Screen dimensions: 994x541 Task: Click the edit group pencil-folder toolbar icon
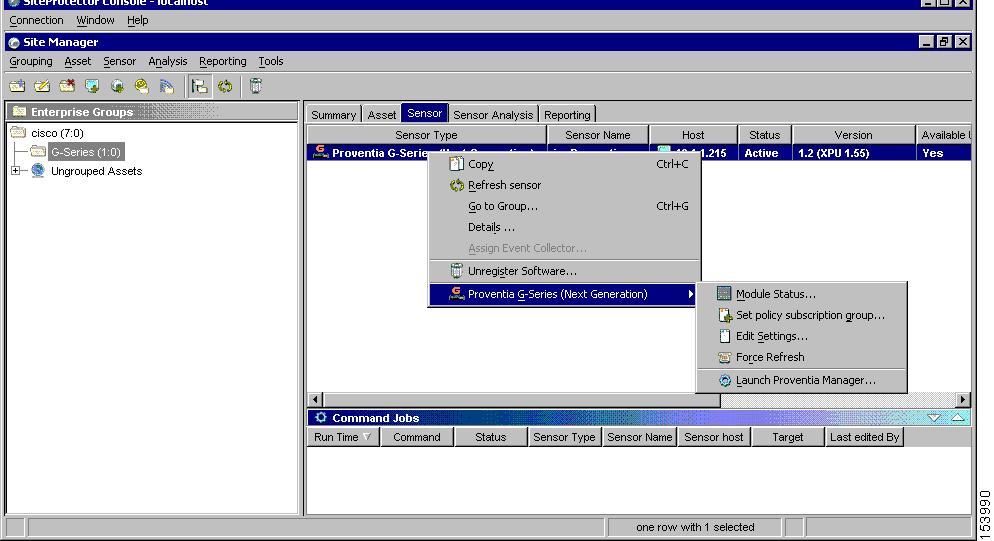point(42,86)
